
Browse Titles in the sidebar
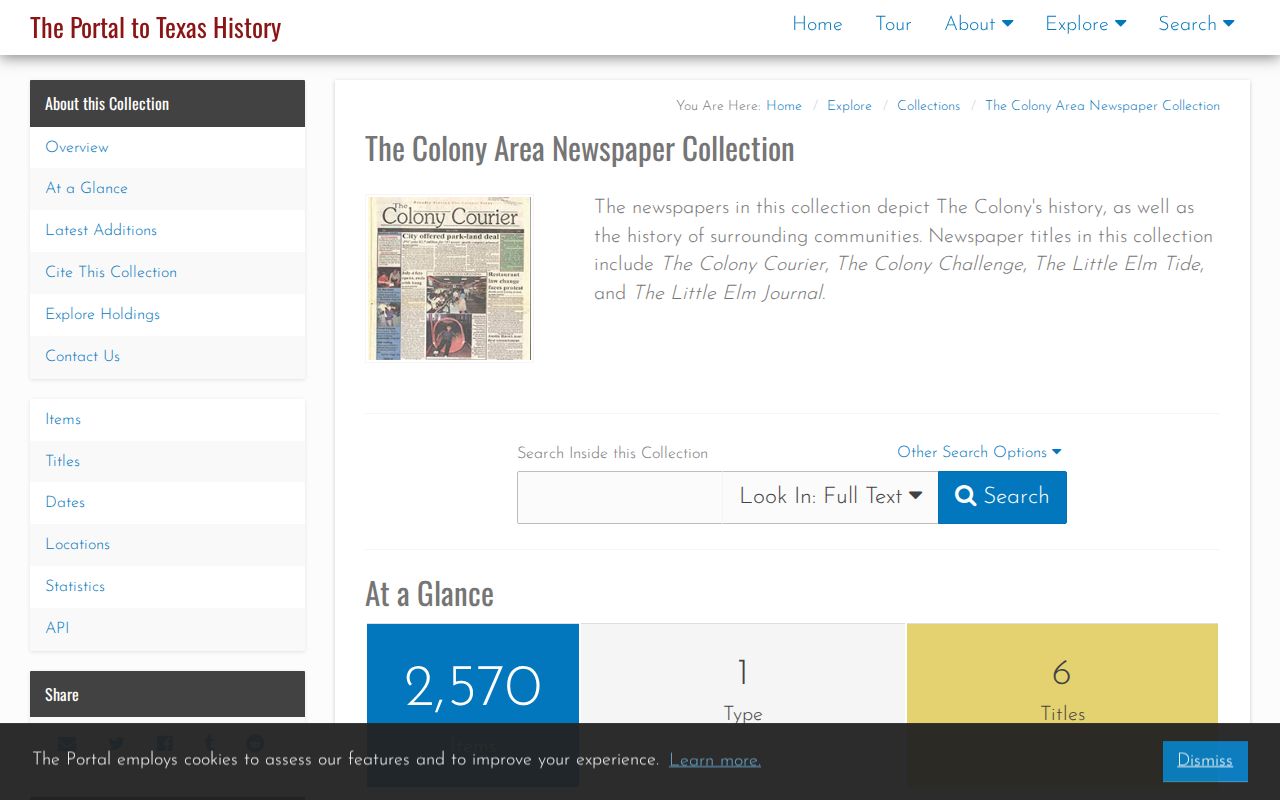point(167,461)
